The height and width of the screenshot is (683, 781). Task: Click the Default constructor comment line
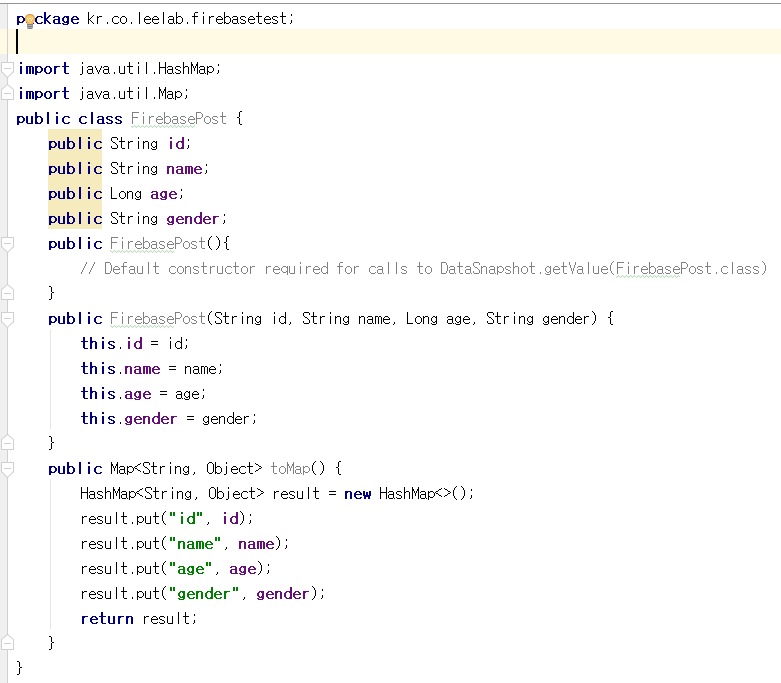tap(420, 269)
